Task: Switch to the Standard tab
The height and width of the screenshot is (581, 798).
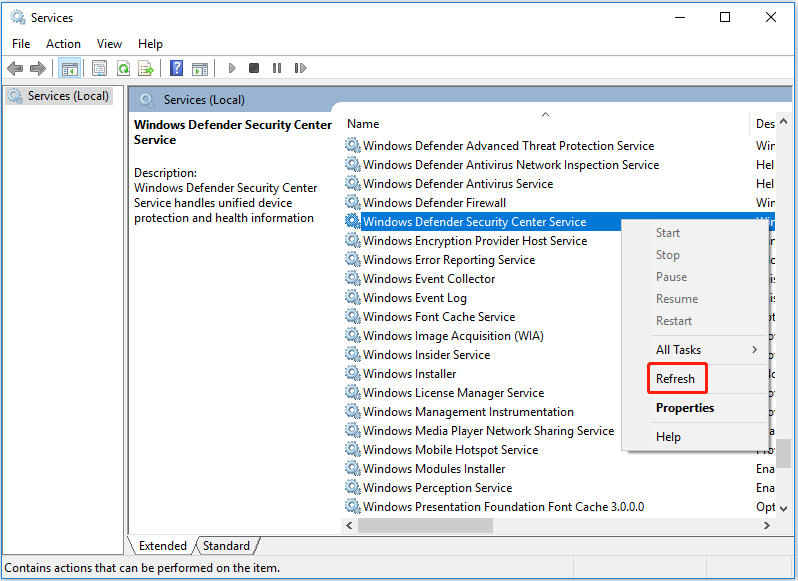Action: click(226, 546)
